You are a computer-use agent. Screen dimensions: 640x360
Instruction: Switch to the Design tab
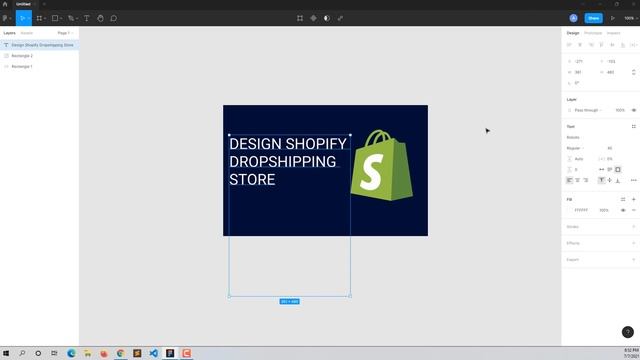pyautogui.click(x=573, y=33)
